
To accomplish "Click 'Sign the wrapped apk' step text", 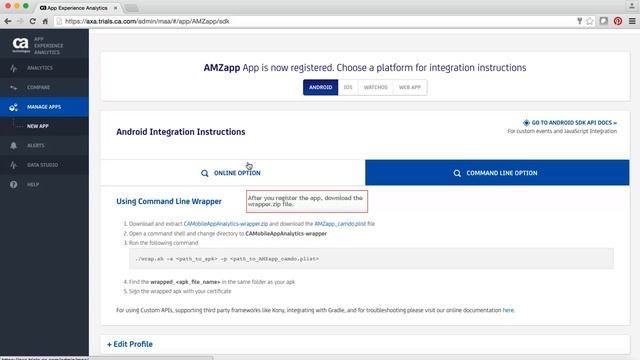I will [x=180, y=291].
